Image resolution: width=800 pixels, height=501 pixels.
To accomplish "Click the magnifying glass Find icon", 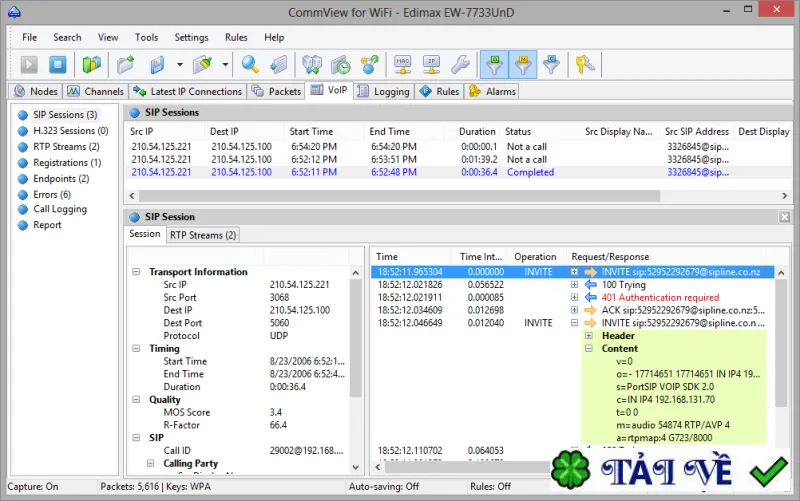I will coord(249,65).
